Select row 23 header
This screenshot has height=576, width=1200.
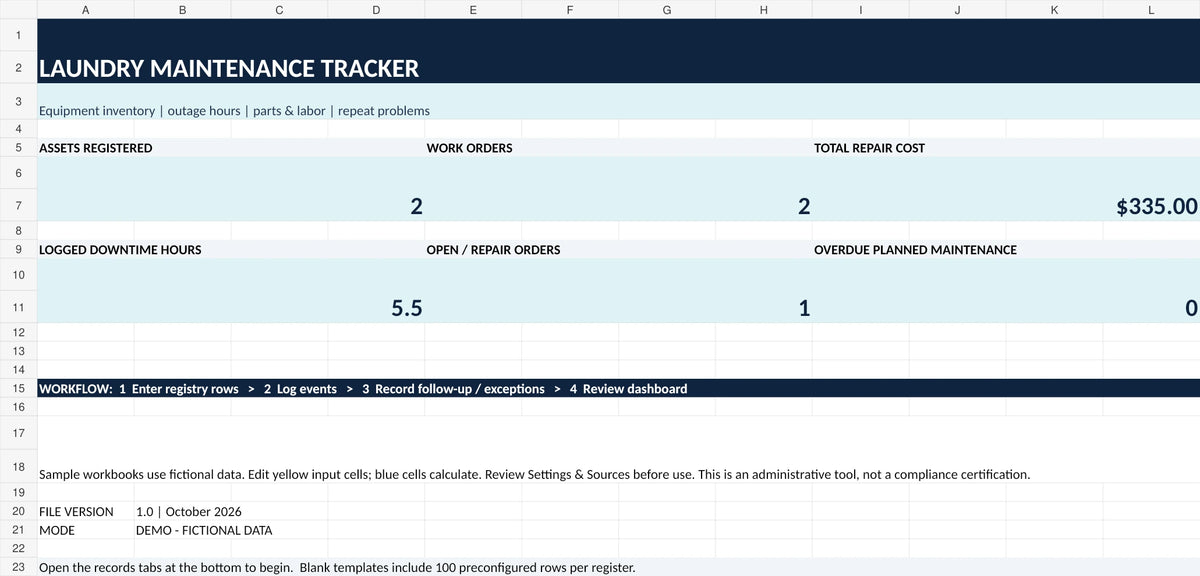tap(18, 567)
